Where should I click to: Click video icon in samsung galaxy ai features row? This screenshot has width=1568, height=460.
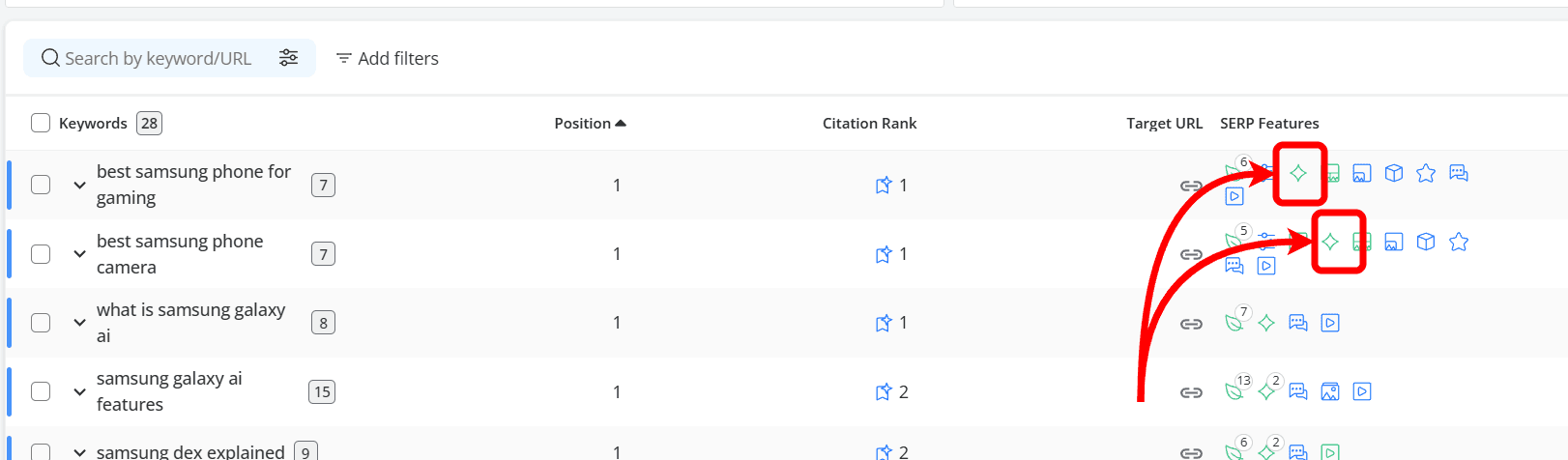(x=1362, y=391)
